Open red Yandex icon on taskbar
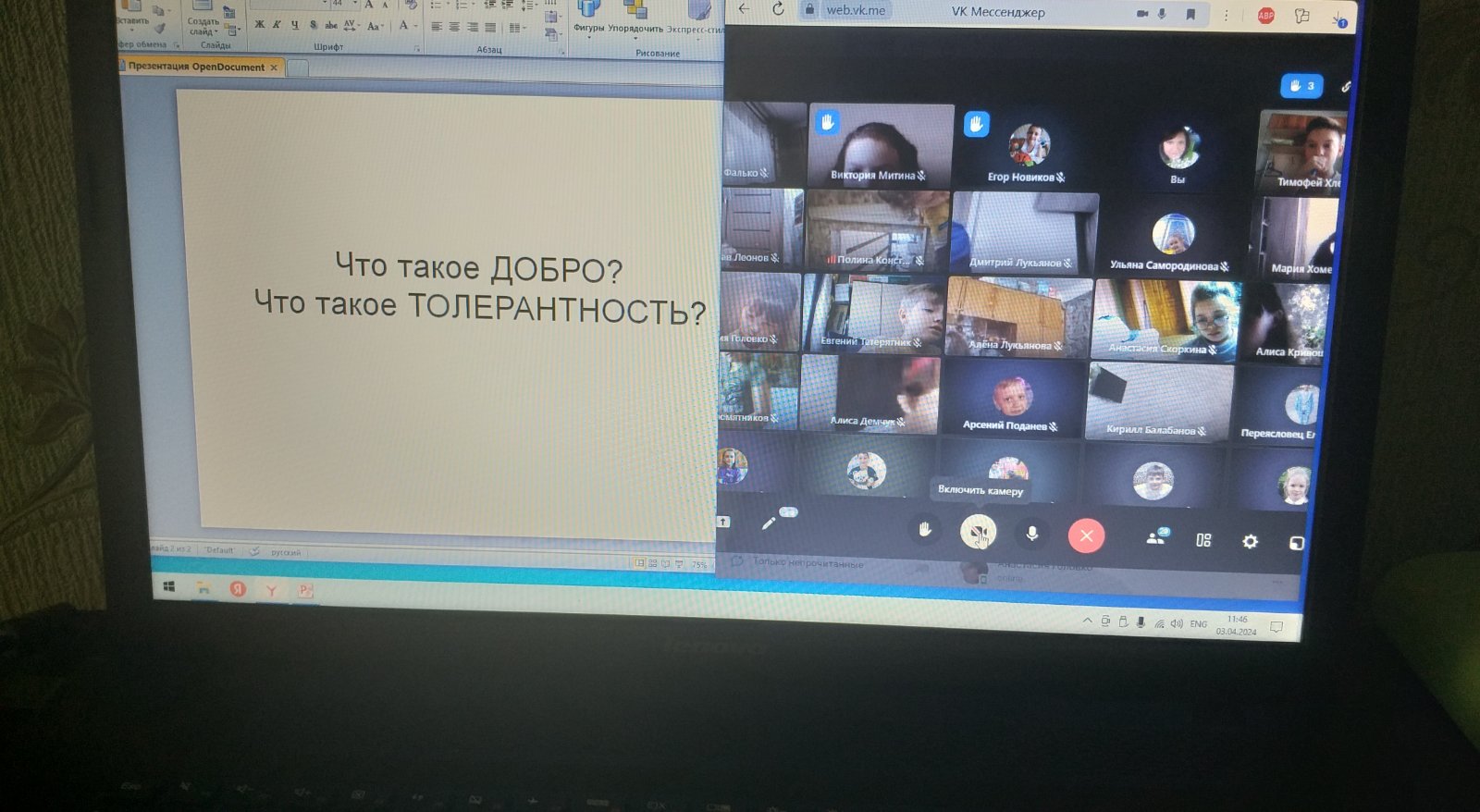1480x812 pixels. point(238,588)
